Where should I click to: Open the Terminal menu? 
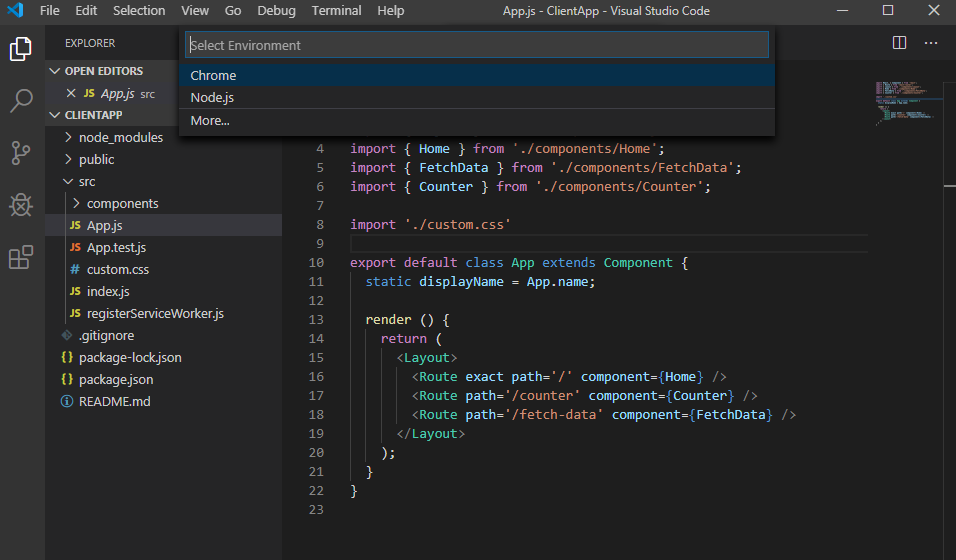(337, 10)
